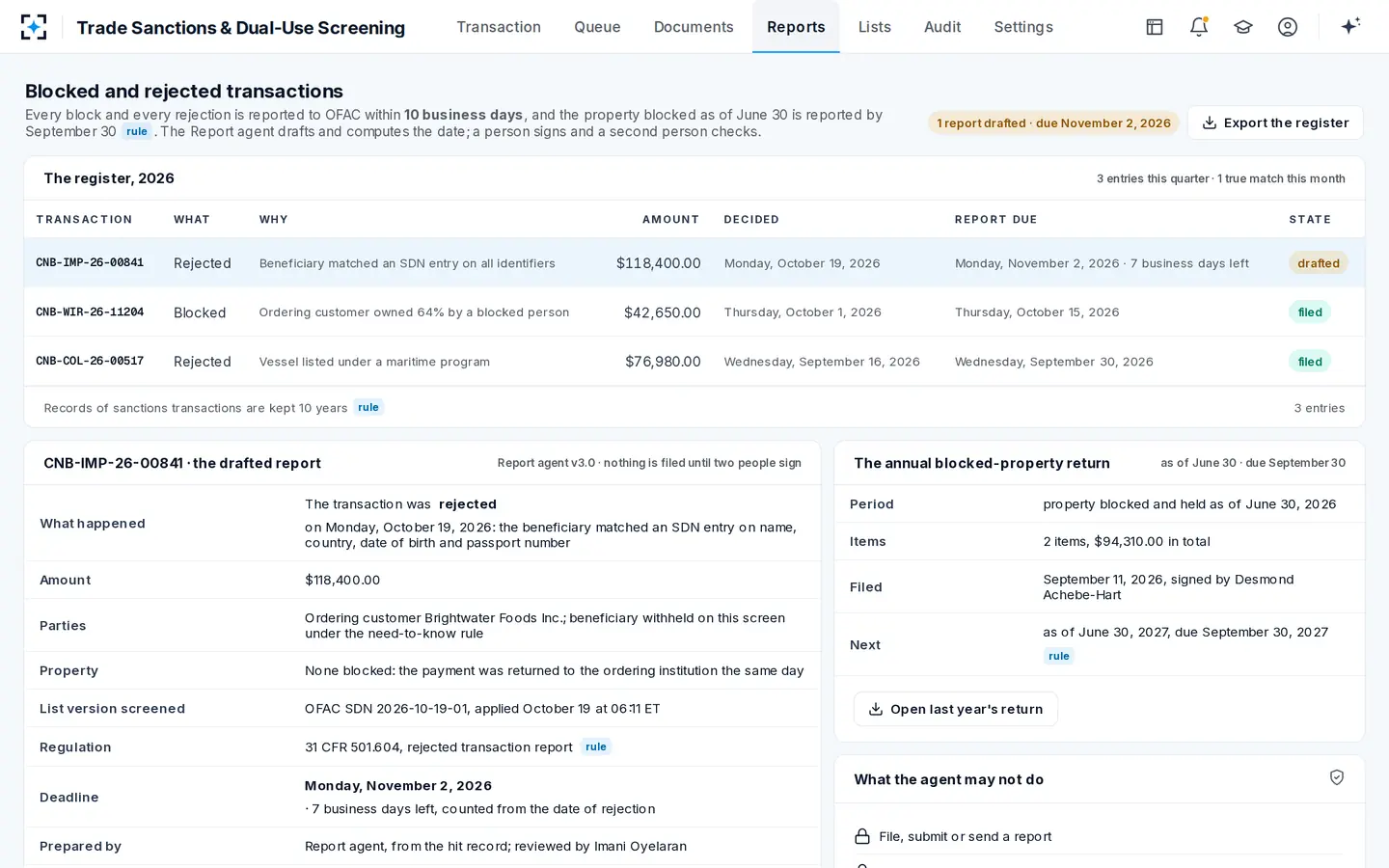Click the graduation cap training icon
The height and width of the screenshot is (868, 1389).
coord(1243,27)
